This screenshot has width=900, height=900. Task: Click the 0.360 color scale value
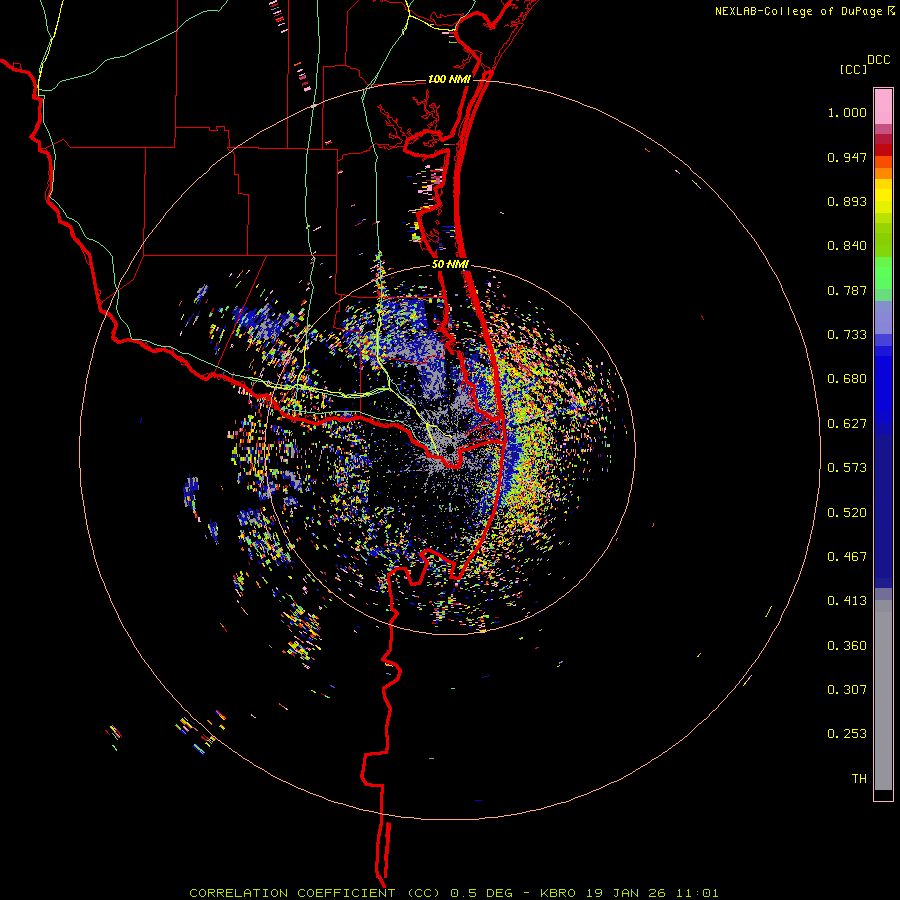pos(847,645)
